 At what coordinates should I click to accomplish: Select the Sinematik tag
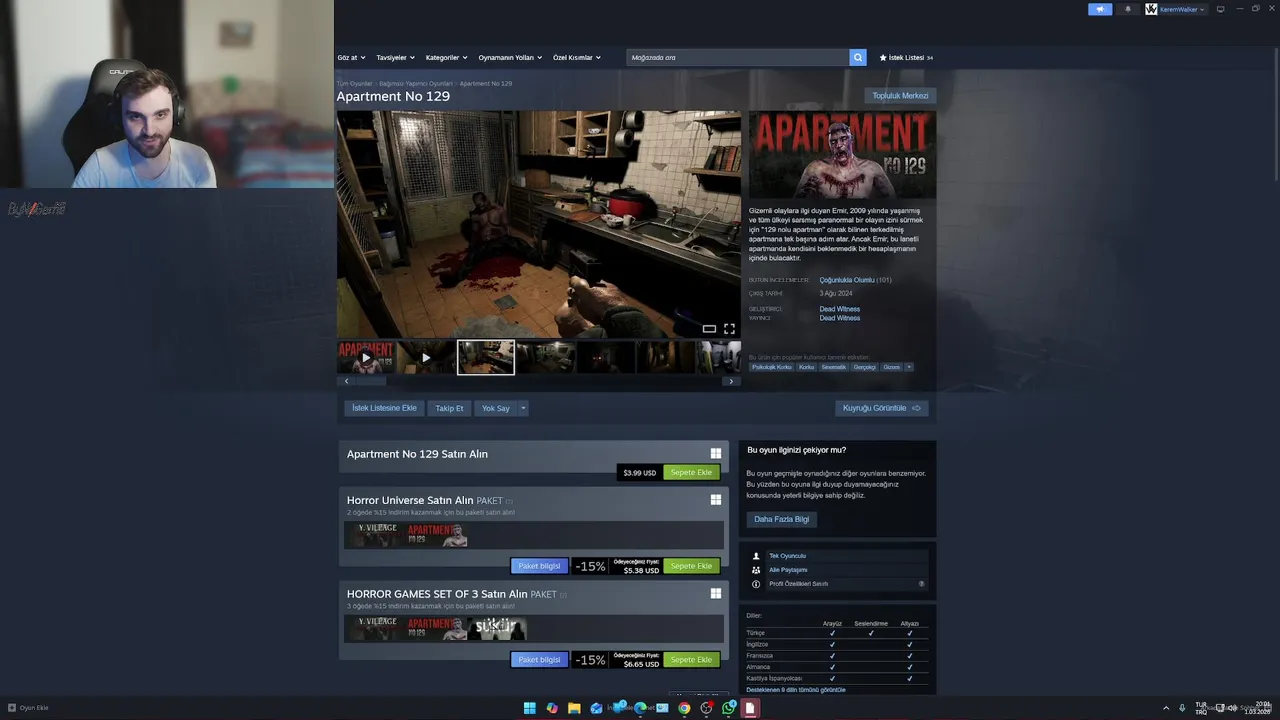click(x=833, y=367)
